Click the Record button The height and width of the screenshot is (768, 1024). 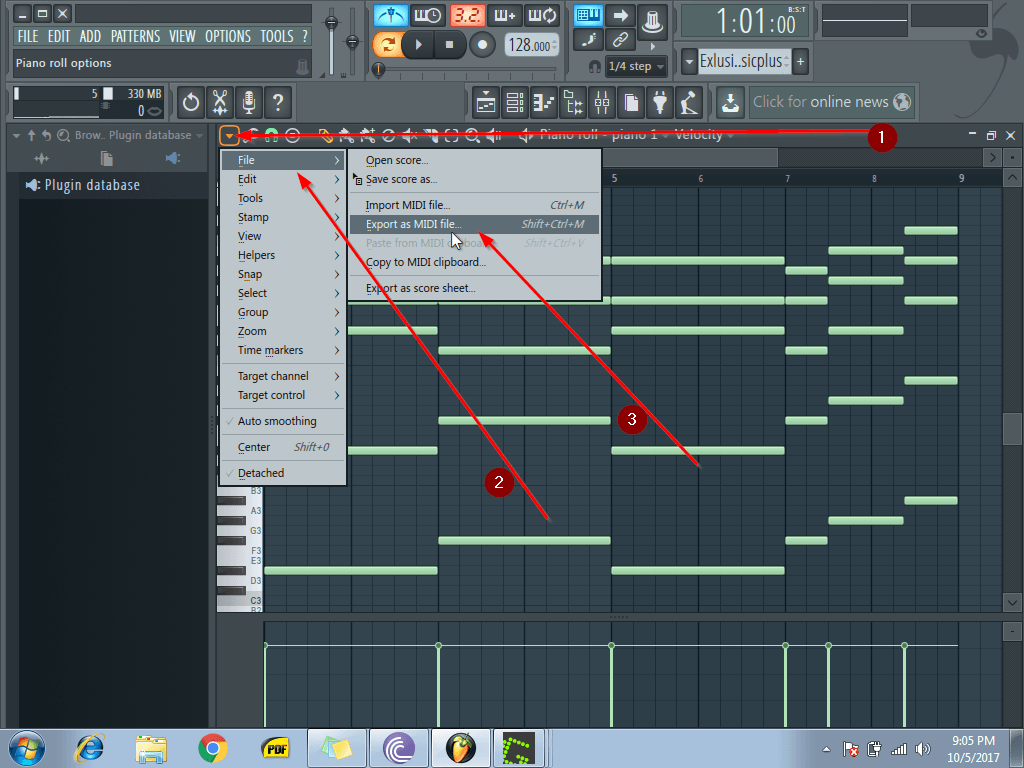pyautogui.click(x=483, y=44)
